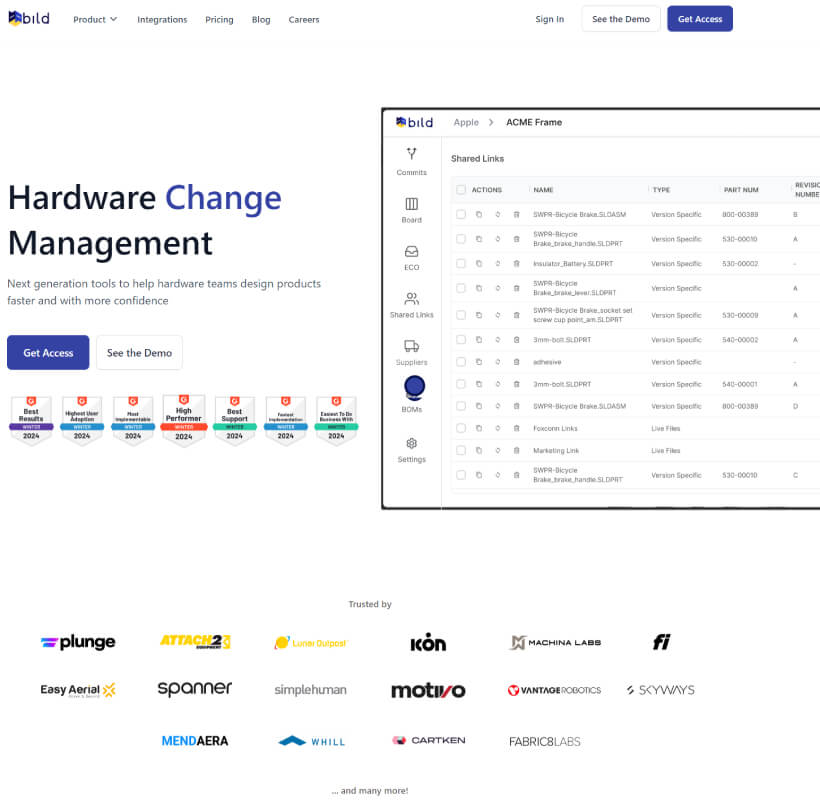Click part number 530-00009 cell
The width and height of the screenshot is (820, 800).
coord(740,315)
